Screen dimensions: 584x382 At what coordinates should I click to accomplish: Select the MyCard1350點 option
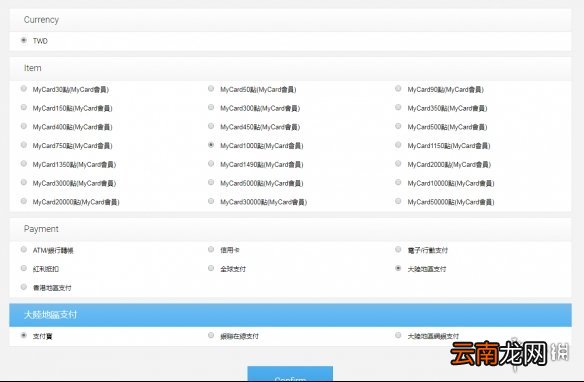pos(24,163)
